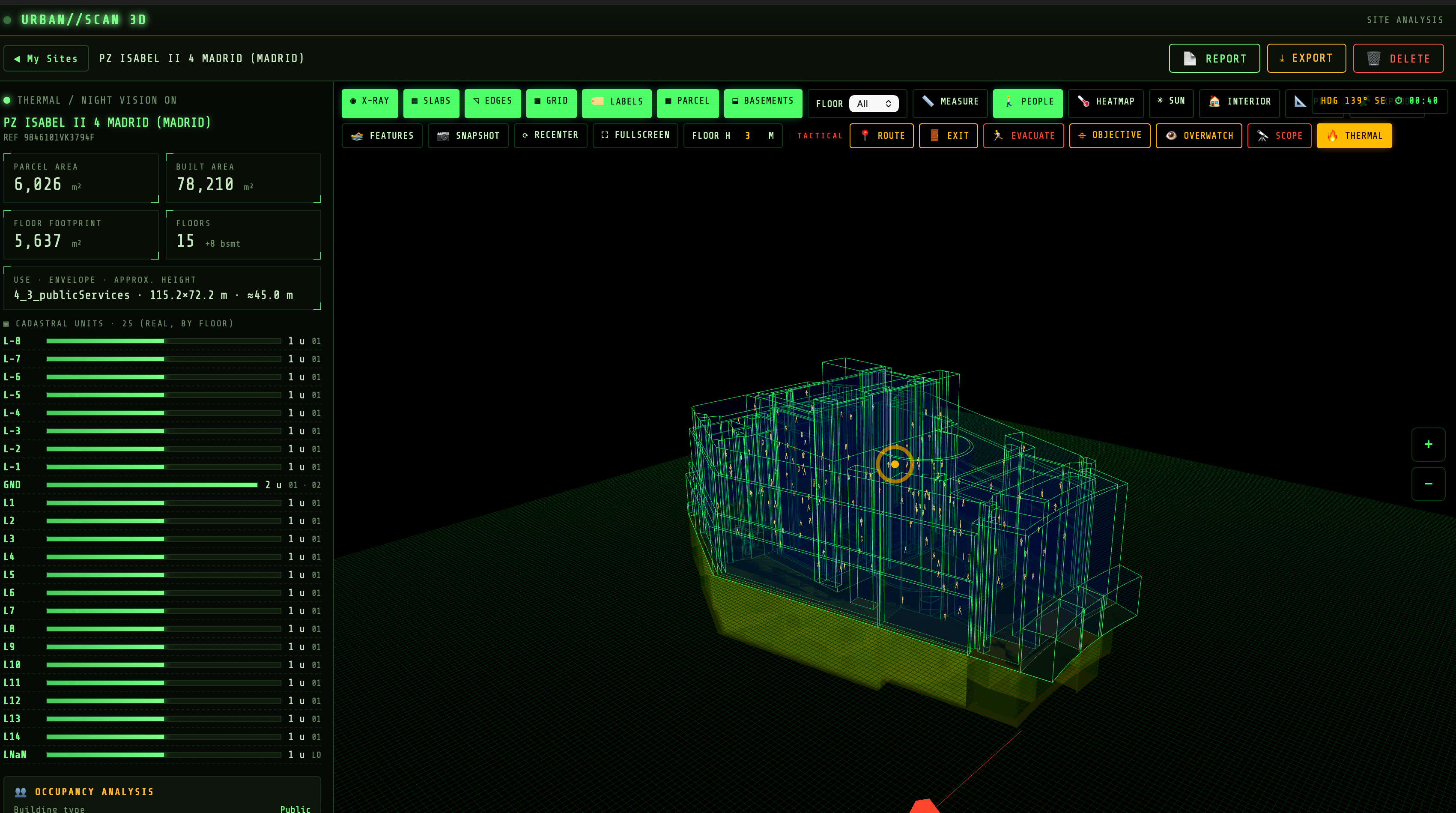1456x813 pixels.
Task: Select floor row L14
Action: [162, 737]
